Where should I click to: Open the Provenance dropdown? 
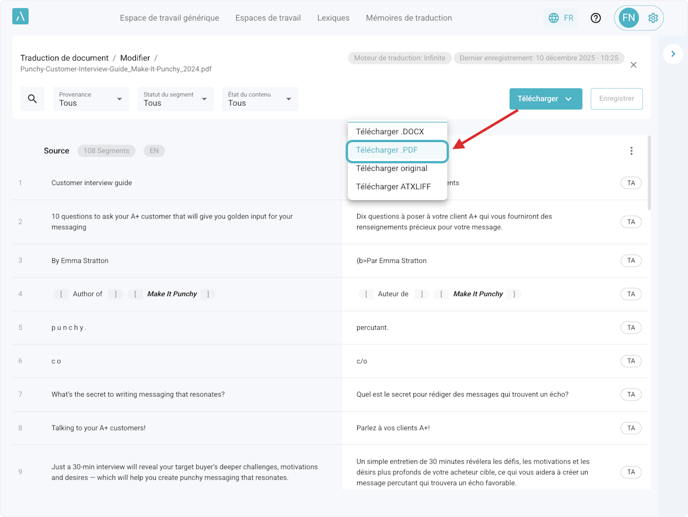coord(90,99)
